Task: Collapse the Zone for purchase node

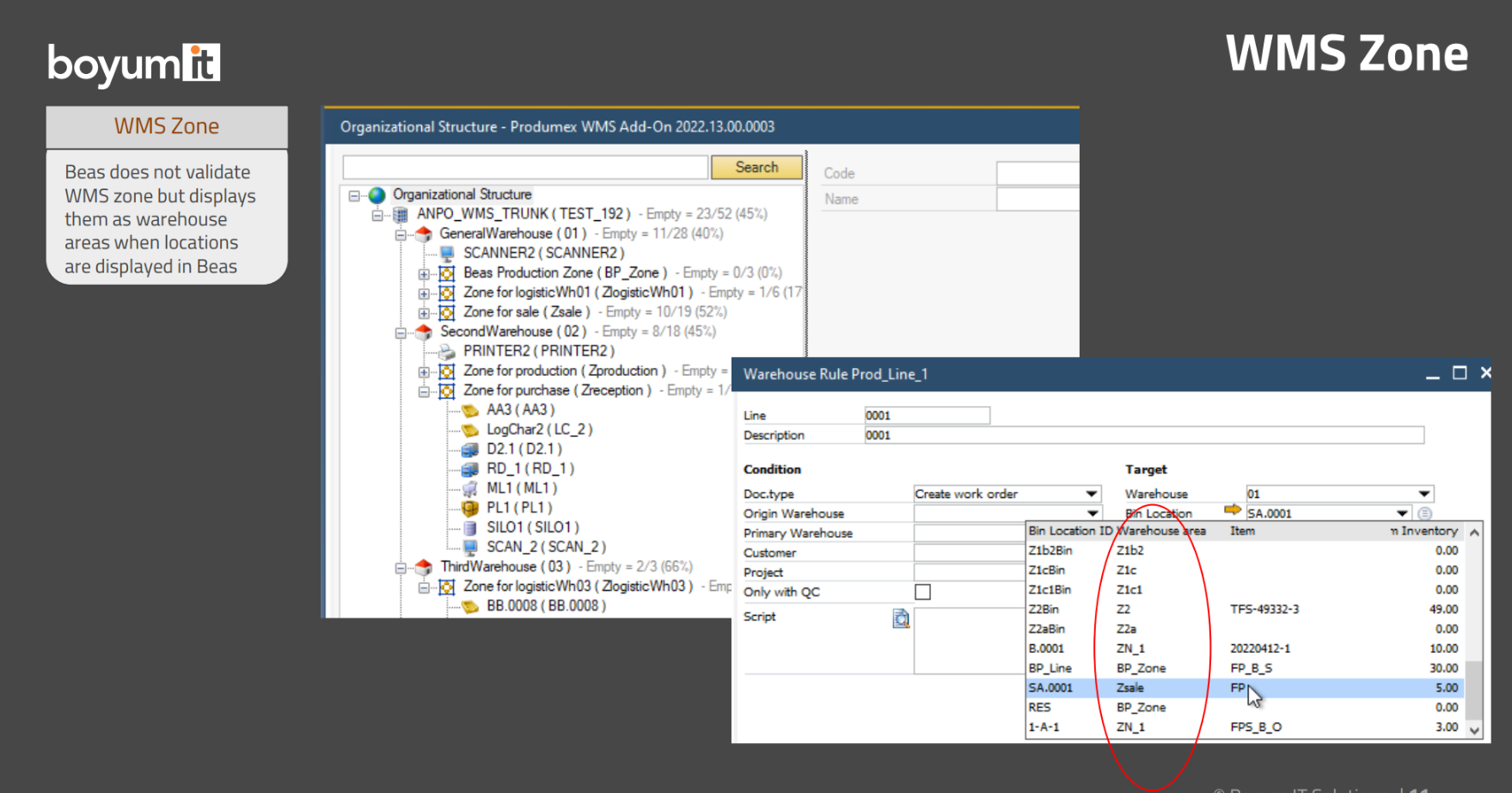Action: (424, 392)
